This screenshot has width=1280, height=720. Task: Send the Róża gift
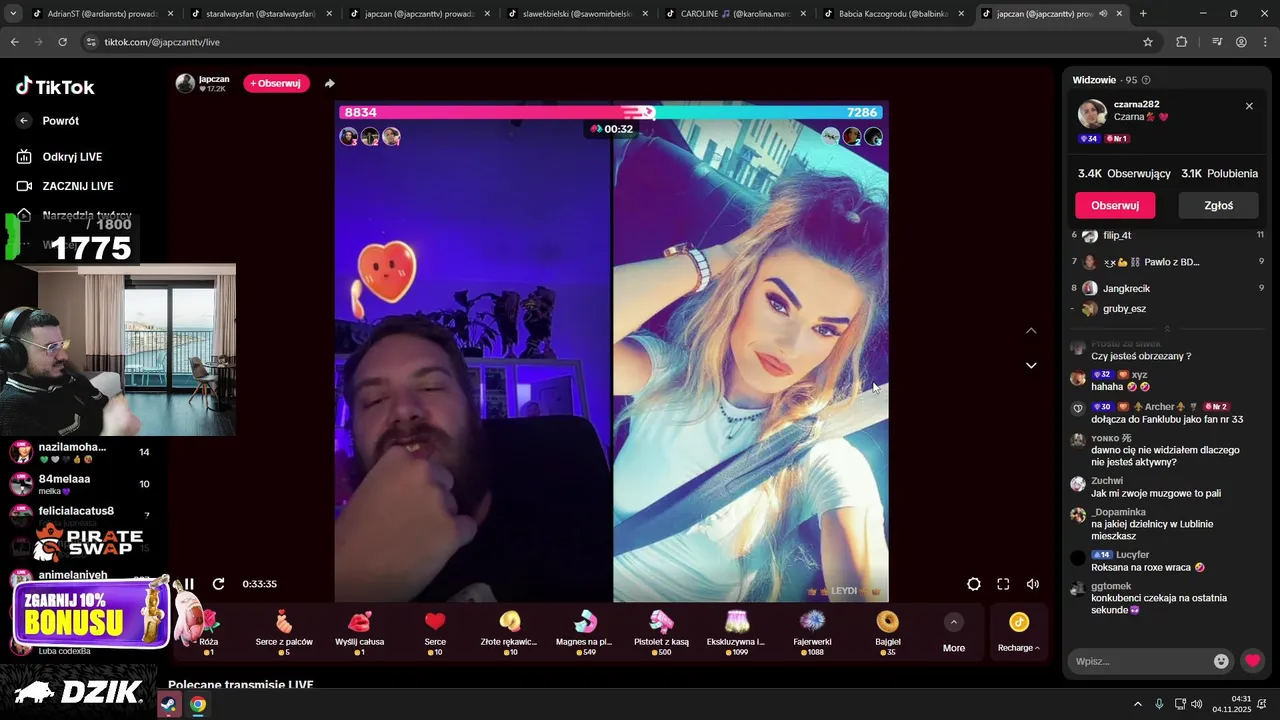pyautogui.click(x=208, y=632)
